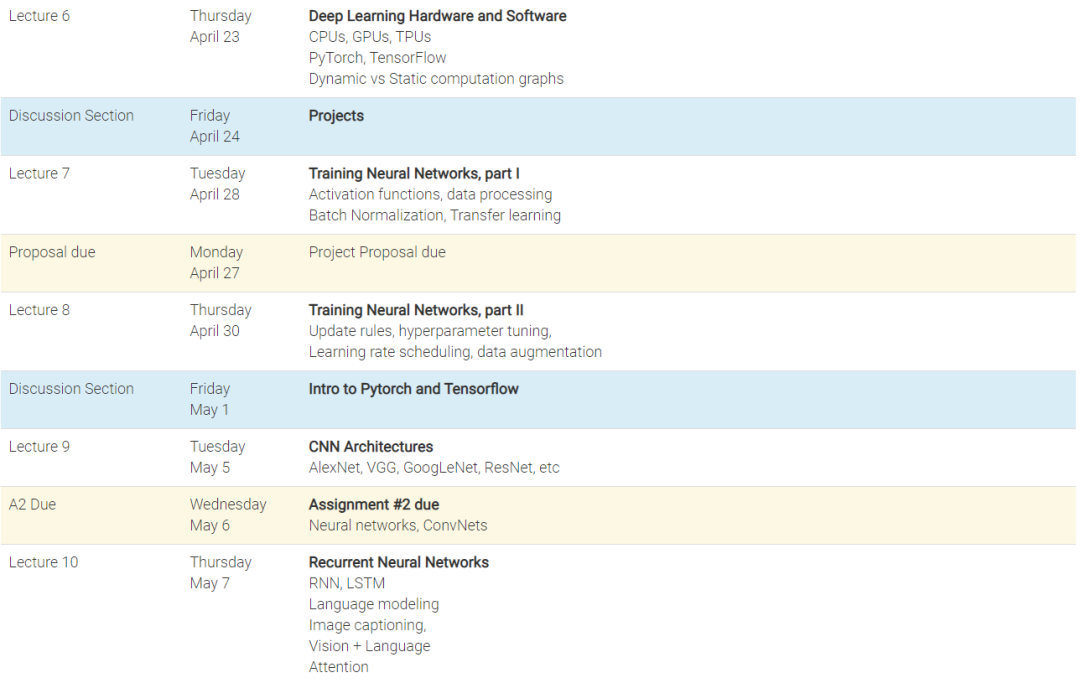Click Training Neural Networks, part I heading
Viewport: 1080px width, 683px height.
[x=414, y=174]
